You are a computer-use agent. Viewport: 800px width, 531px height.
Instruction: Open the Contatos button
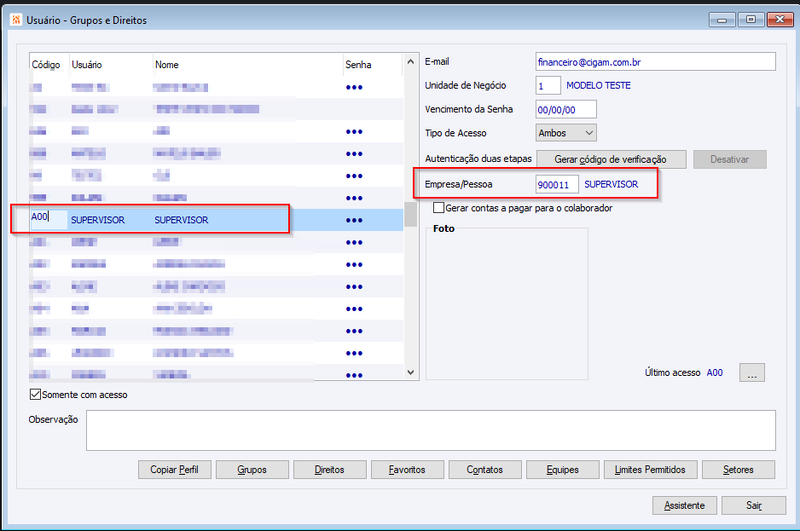point(485,469)
